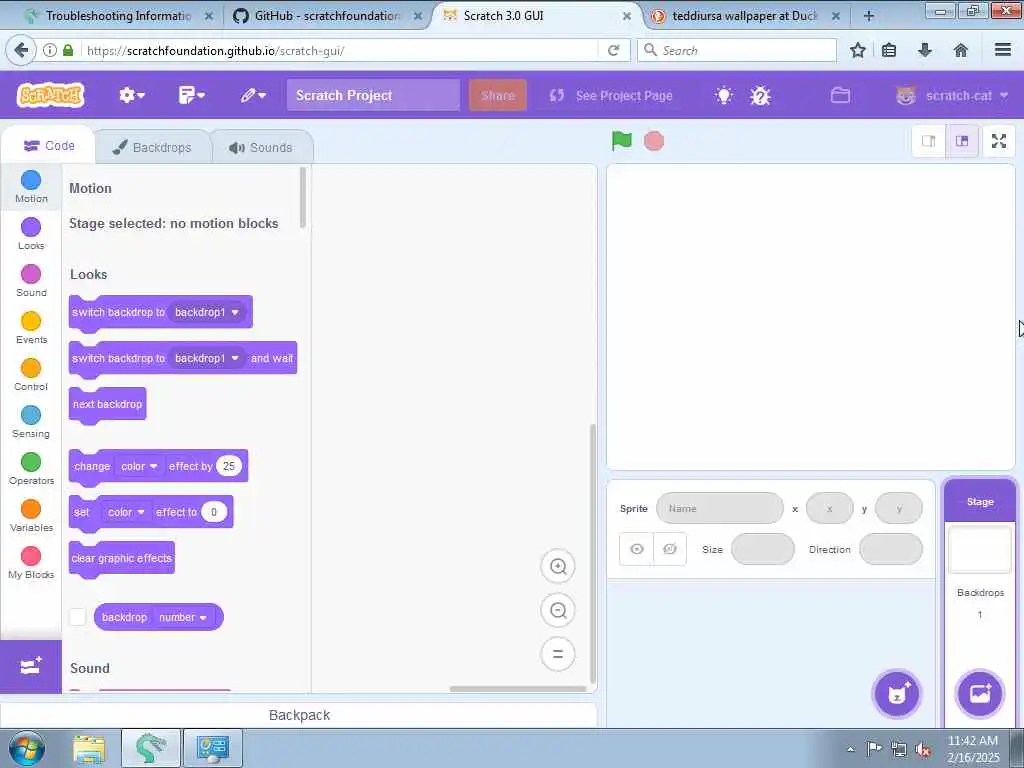1024x768 pixels.
Task: Tick the backdrop number reporter checkbox
Action: (78, 616)
